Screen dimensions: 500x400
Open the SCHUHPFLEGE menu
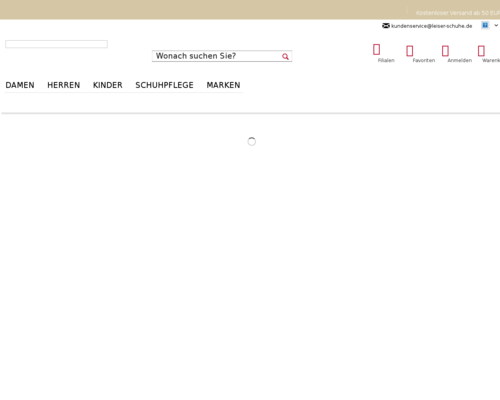(x=164, y=85)
